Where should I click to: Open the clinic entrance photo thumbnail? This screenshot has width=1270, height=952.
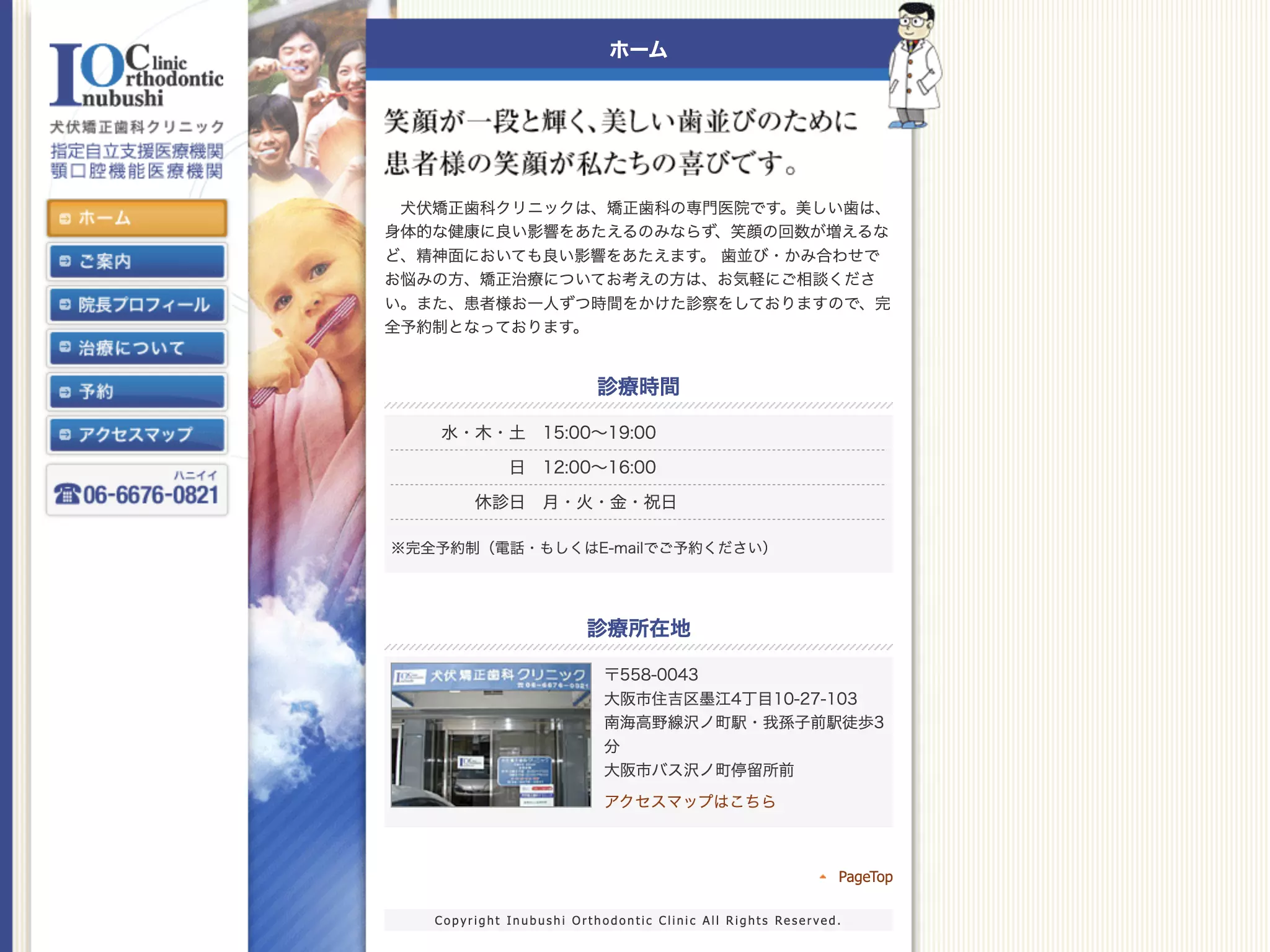coord(491,735)
